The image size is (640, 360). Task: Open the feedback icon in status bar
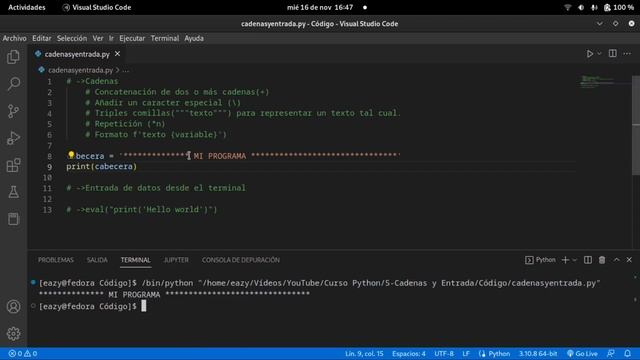611,353
